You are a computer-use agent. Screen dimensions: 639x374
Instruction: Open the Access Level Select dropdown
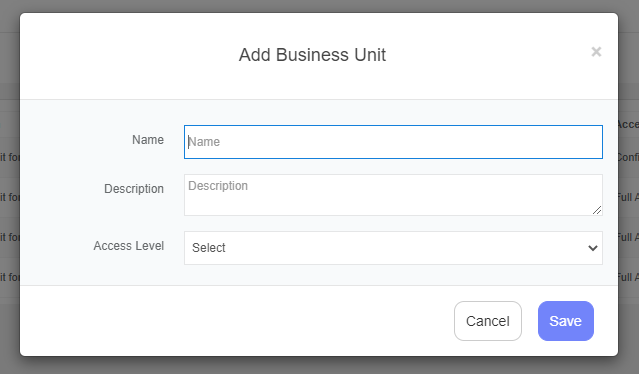[x=393, y=248]
